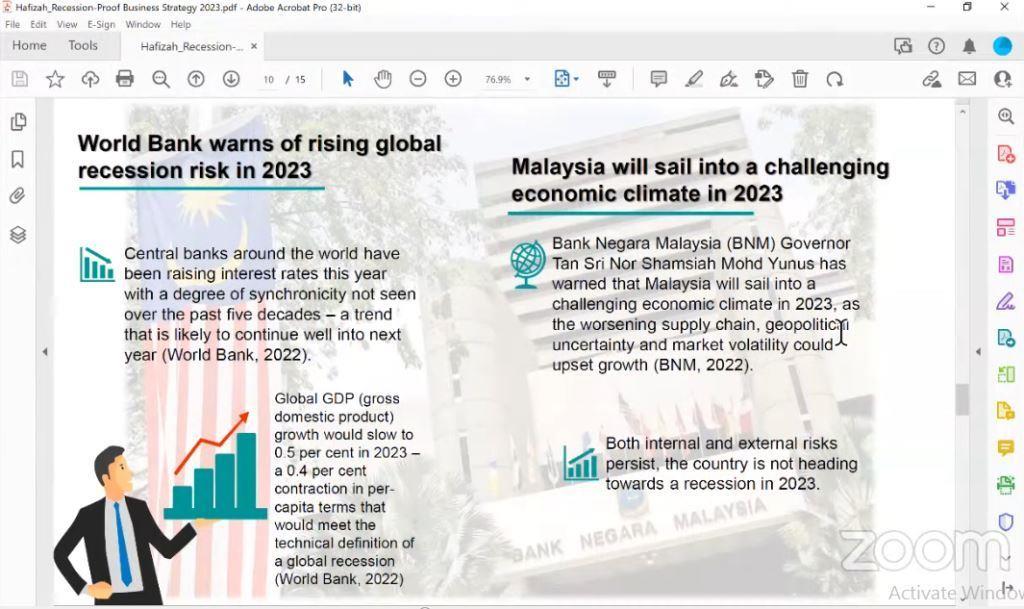Go to previous page arrow

(x=196, y=79)
